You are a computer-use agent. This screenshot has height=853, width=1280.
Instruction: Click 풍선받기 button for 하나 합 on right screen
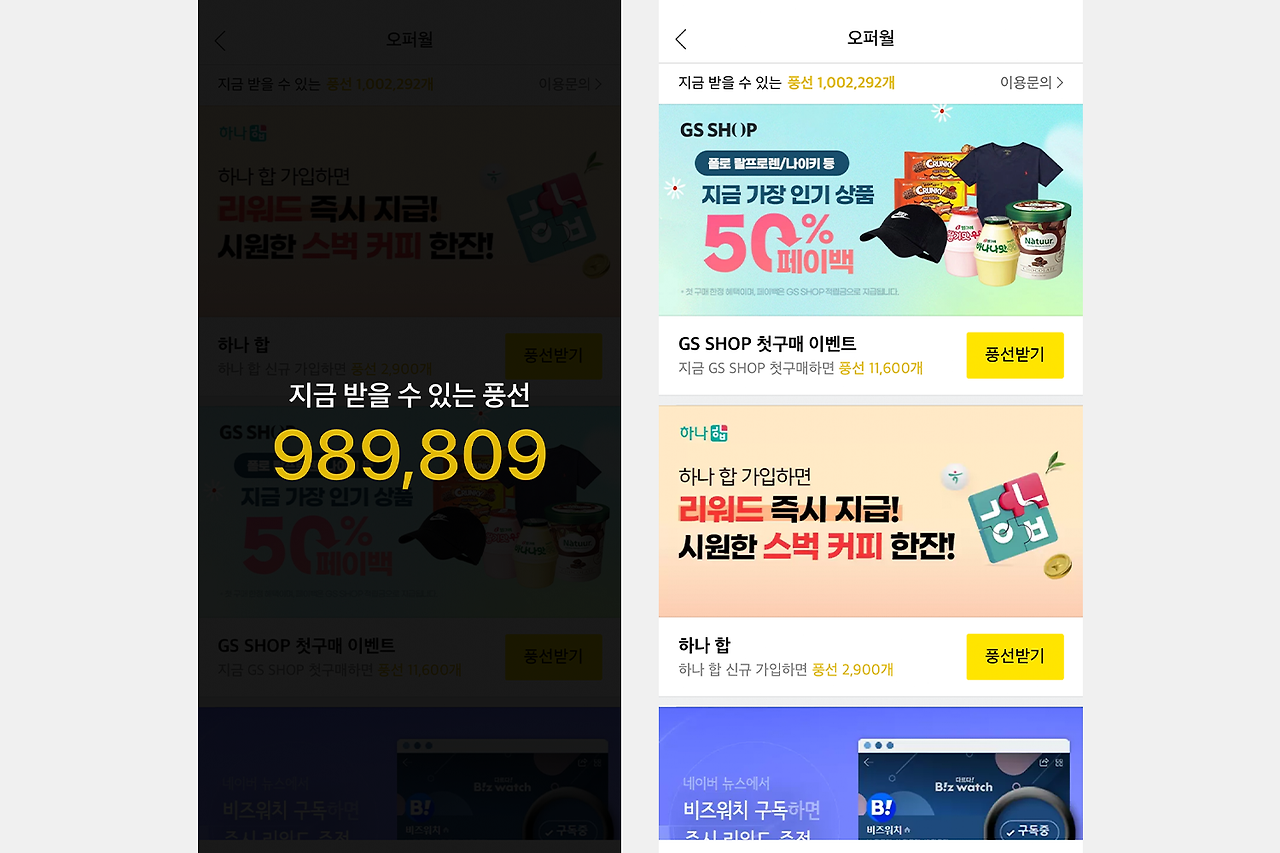(1015, 656)
